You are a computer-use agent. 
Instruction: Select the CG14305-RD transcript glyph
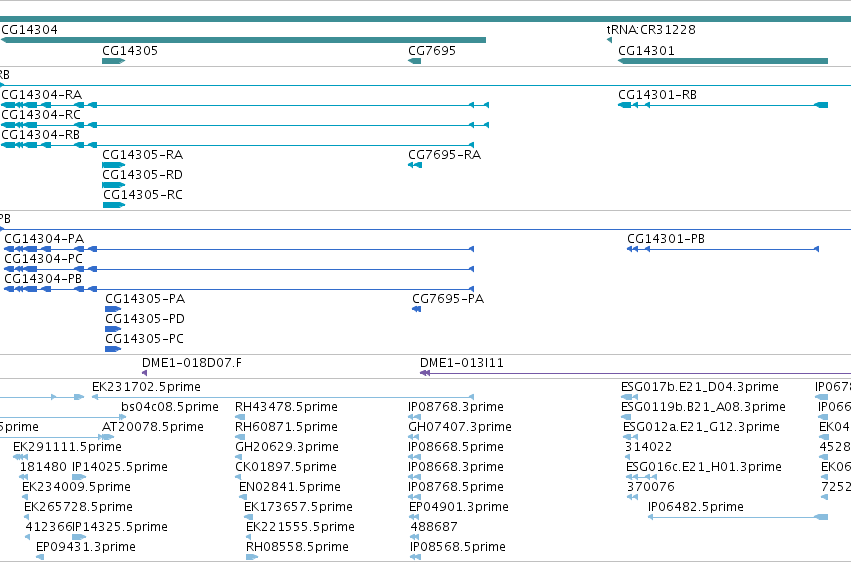(113, 185)
